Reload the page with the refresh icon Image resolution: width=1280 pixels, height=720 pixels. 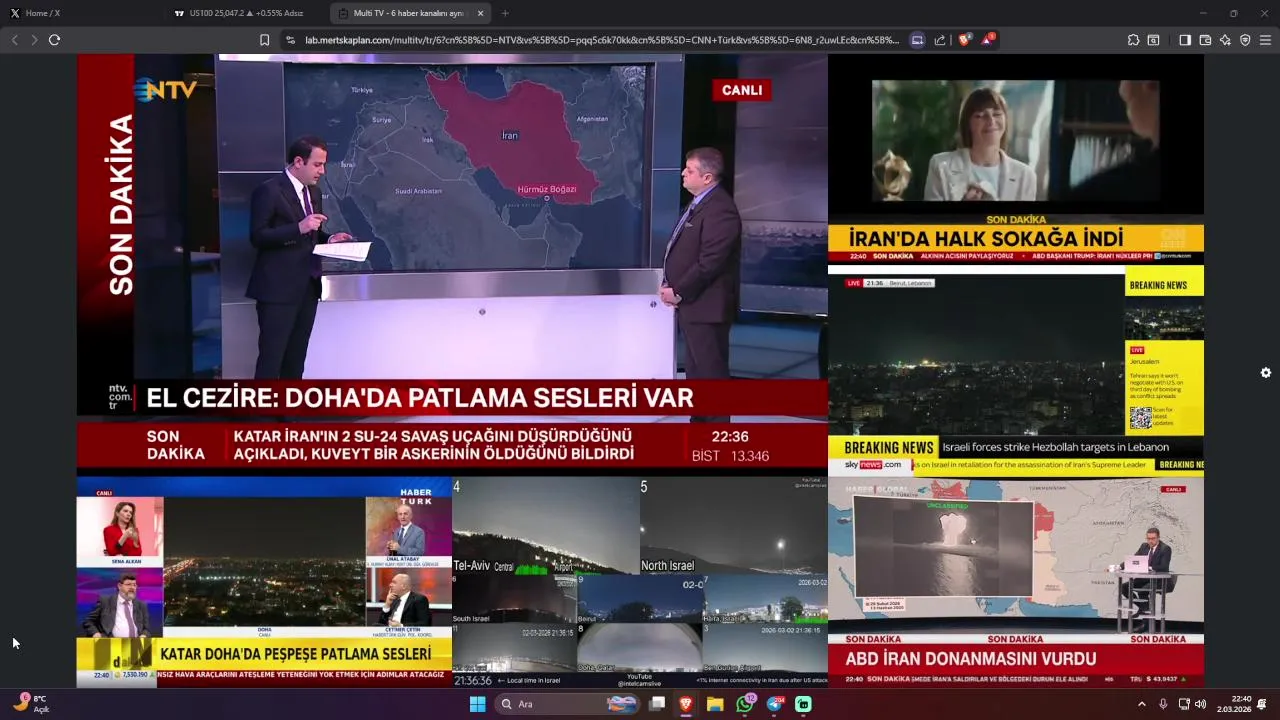[x=54, y=40]
